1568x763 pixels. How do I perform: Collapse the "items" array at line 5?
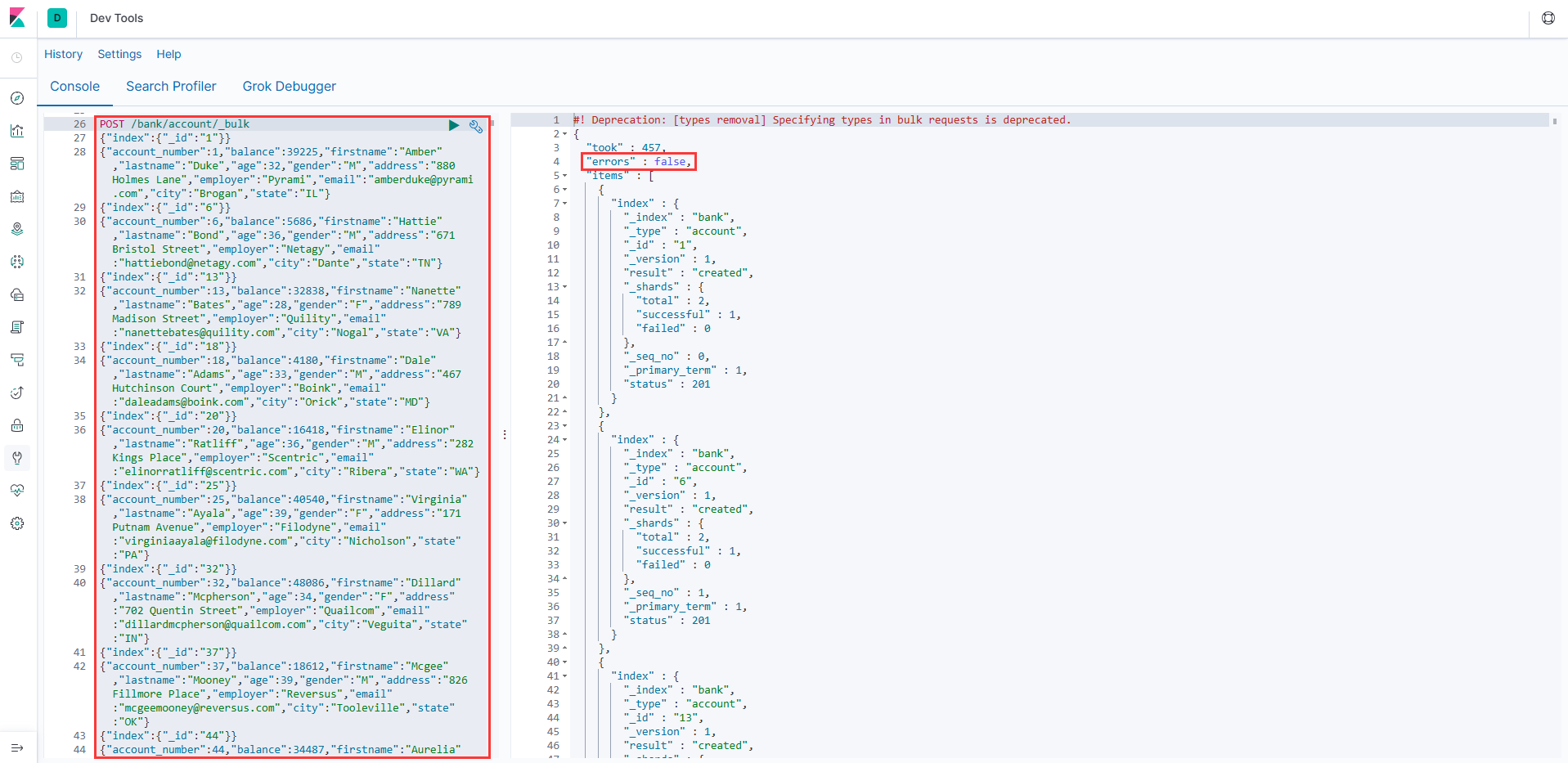point(564,176)
